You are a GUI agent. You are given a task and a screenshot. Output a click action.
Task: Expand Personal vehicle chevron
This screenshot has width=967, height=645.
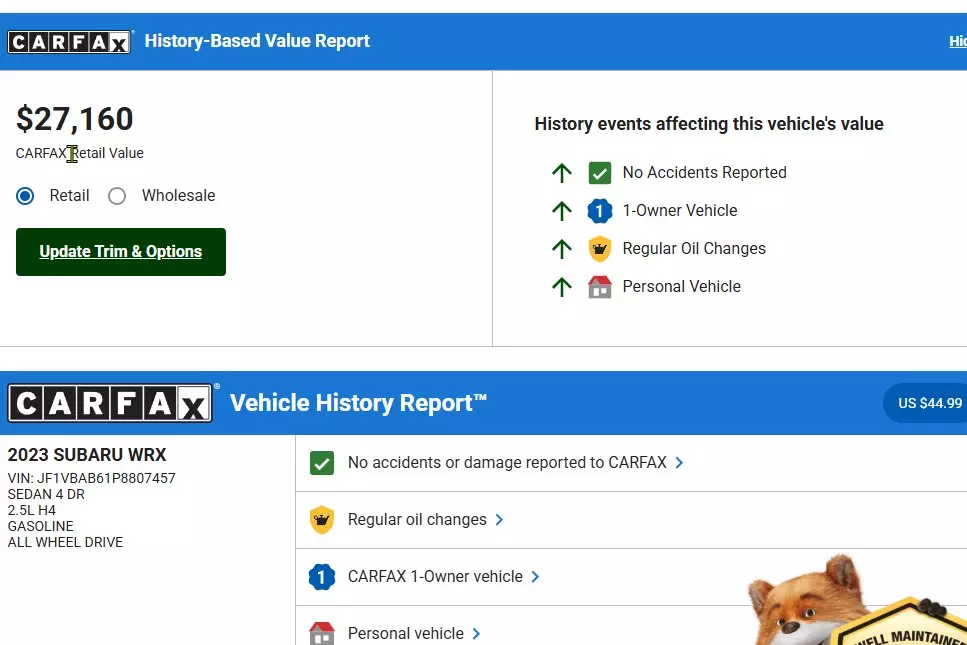pos(475,633)
